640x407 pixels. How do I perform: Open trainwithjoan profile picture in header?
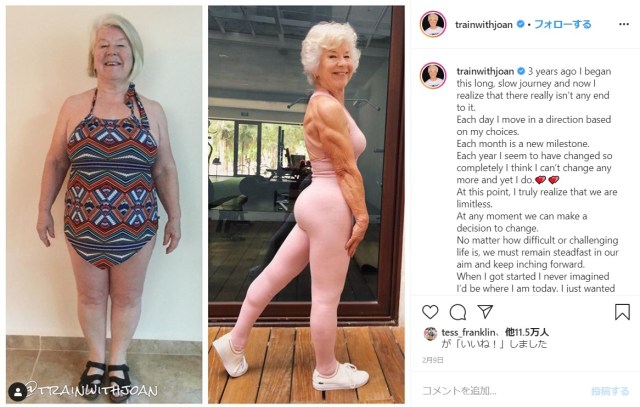433,24
